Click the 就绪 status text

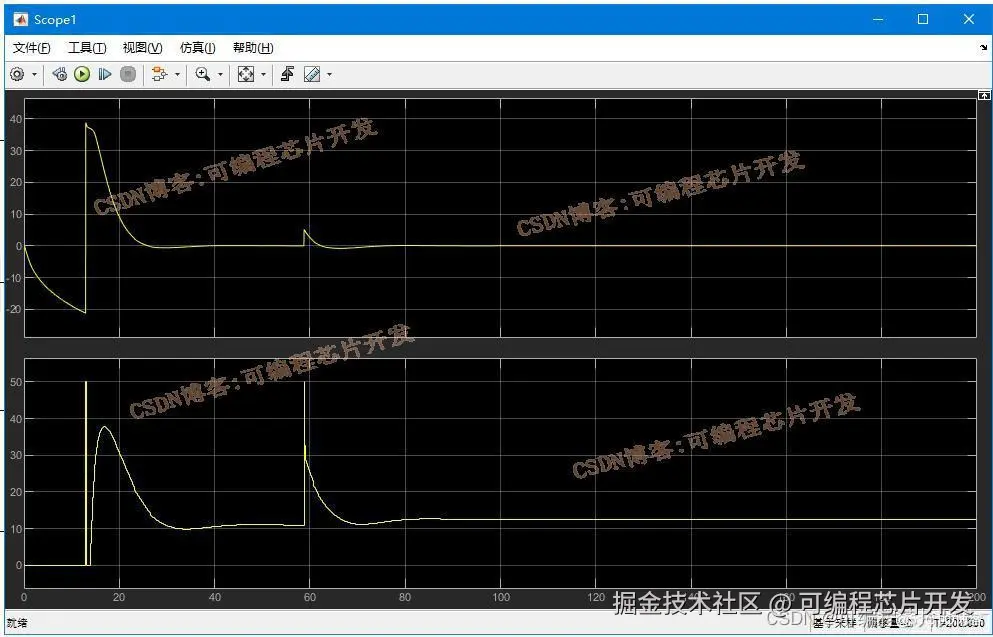pyautogui.click(x=17, y=623)
